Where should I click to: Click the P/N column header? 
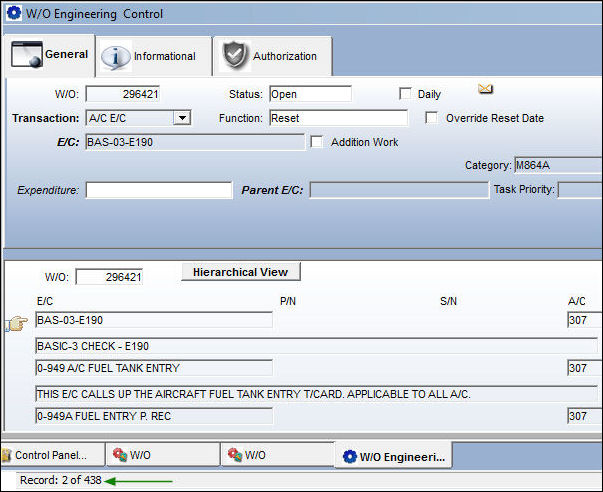[x=288, y=301]
